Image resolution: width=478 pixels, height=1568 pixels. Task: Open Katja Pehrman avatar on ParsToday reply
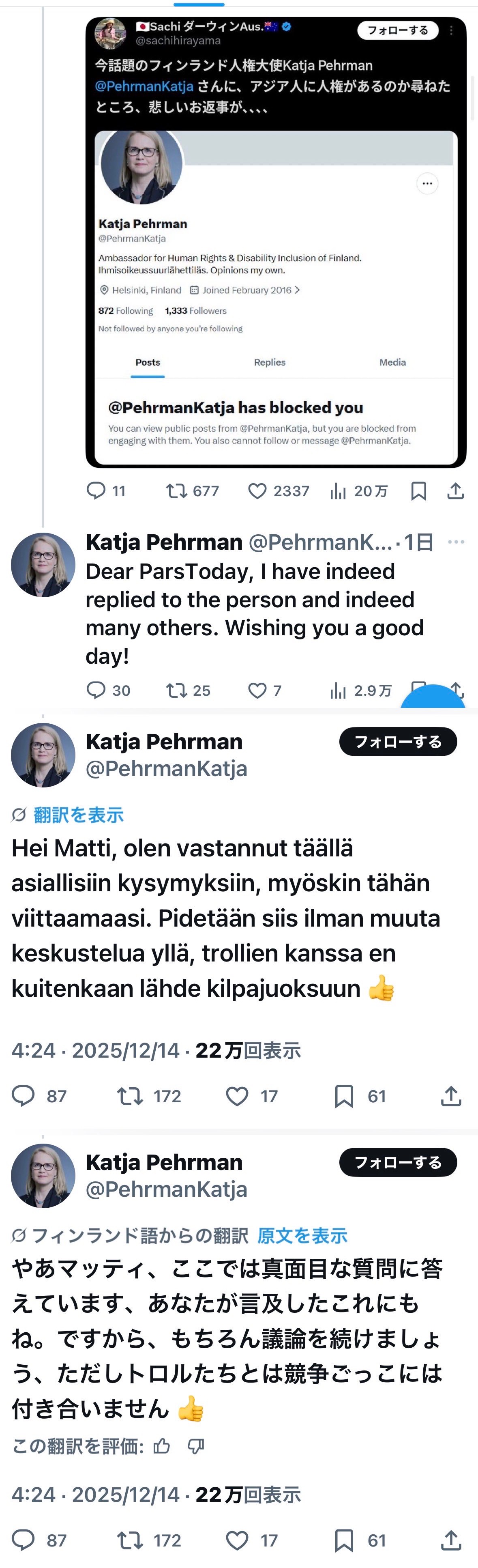pos(43,565)
